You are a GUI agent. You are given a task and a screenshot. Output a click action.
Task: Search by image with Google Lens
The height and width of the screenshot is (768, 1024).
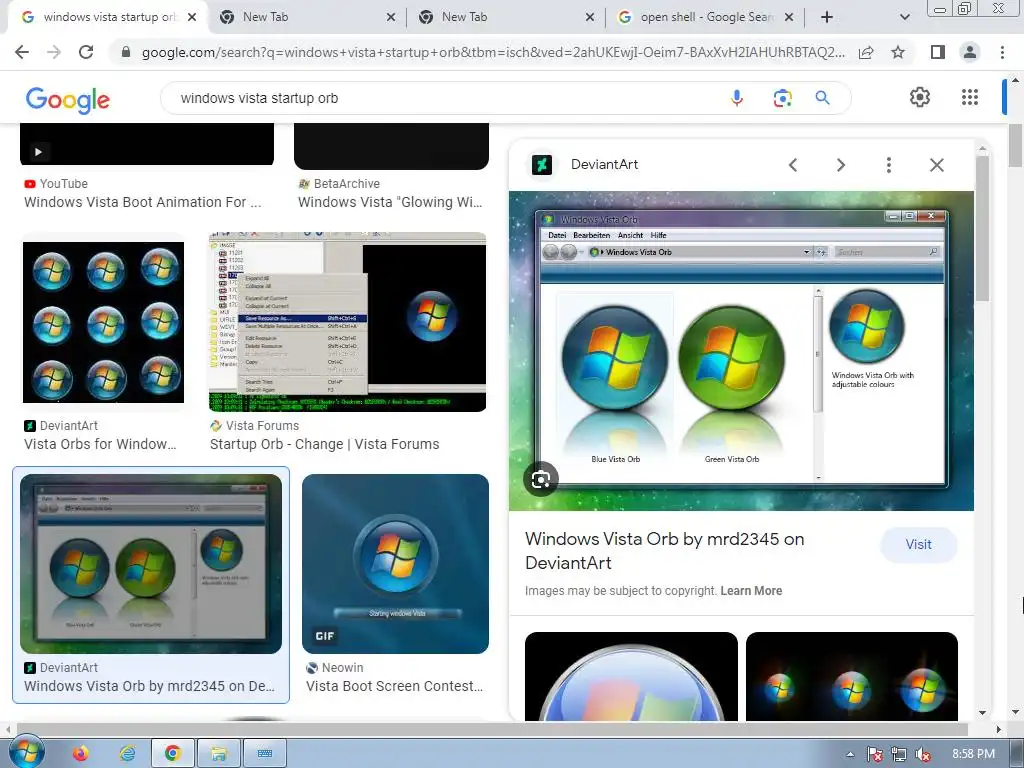pyautogui.click(x=782, y=98)
